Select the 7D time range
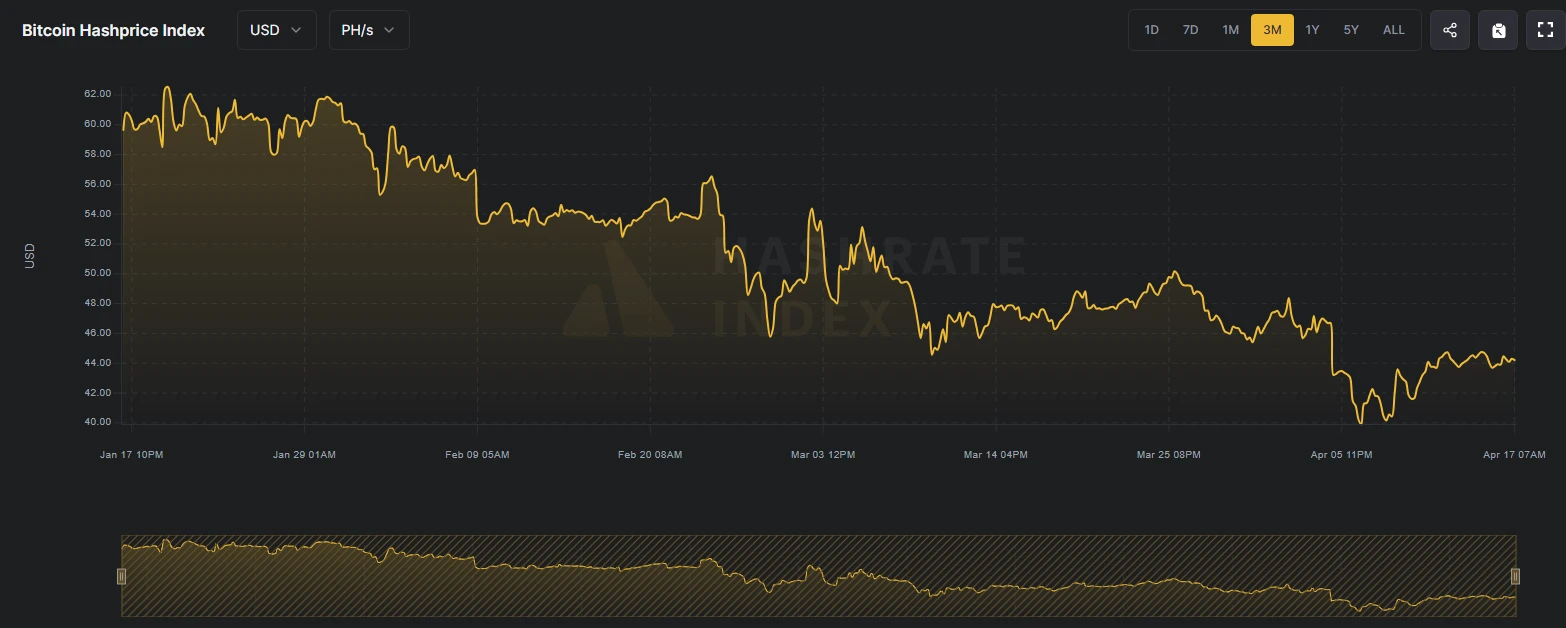This screenshot has width=1566, height=628. pos(1190,30)
